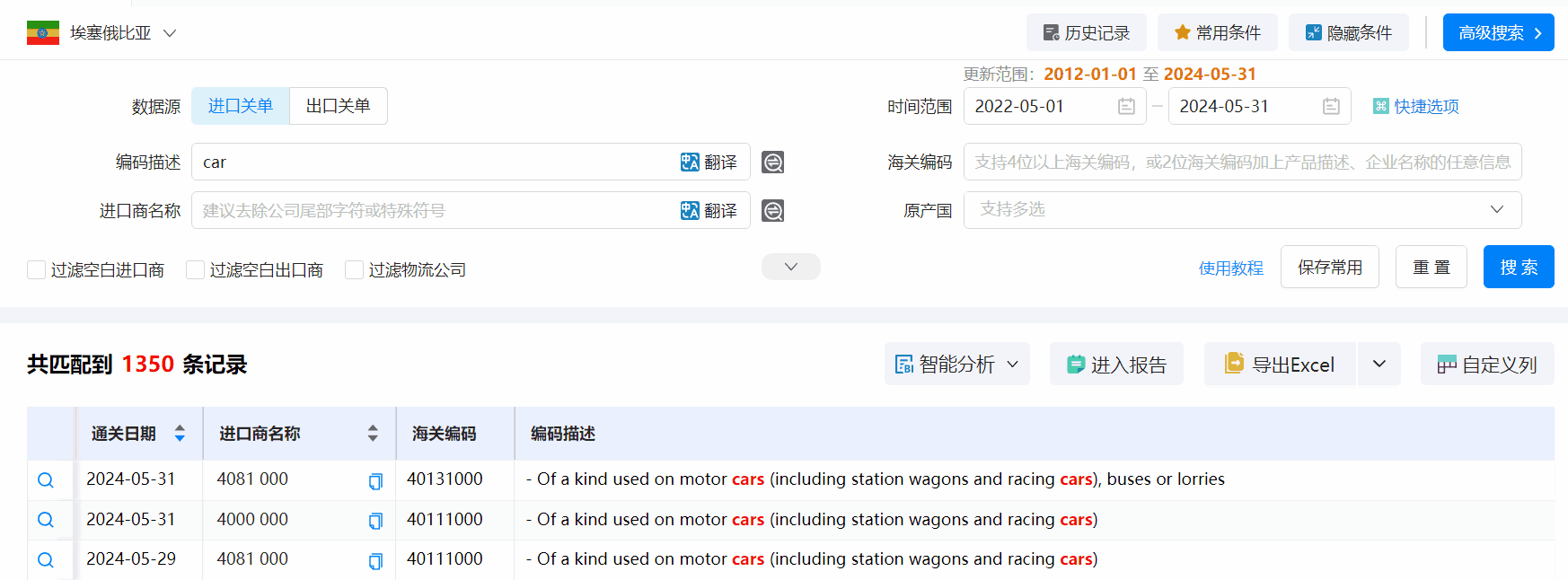Image resolution: width=1568 pixels, height=580 pixels.
Task: Enable 过滤空白进口商 checkbox
Action: (x=37, y=270)
